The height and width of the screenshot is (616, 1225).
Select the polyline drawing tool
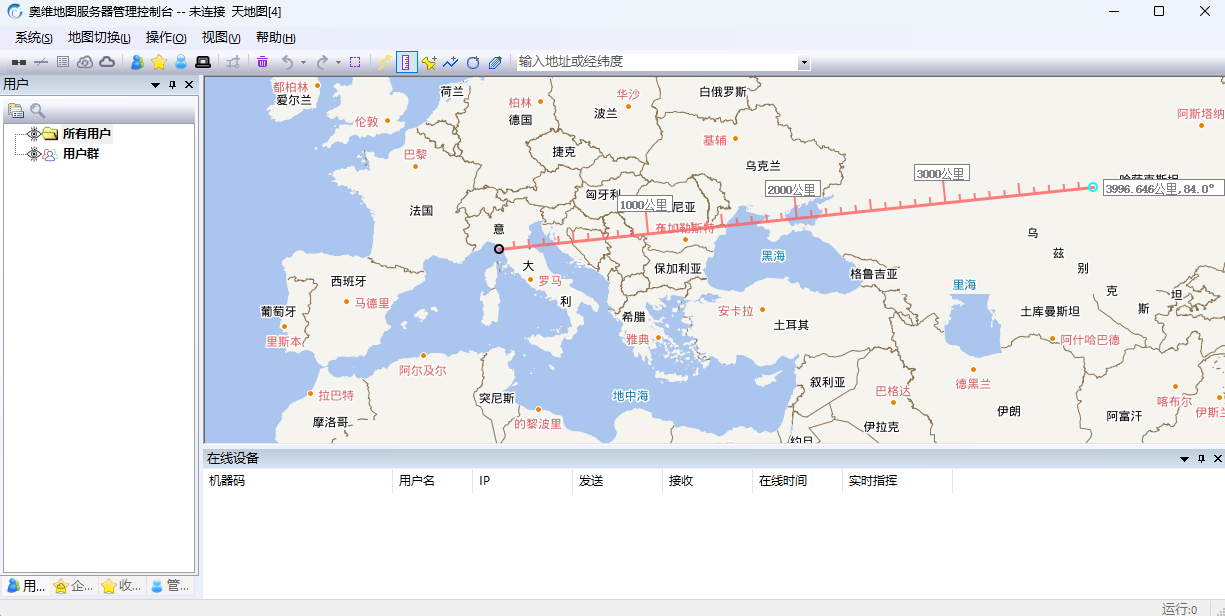coord(450,62)
